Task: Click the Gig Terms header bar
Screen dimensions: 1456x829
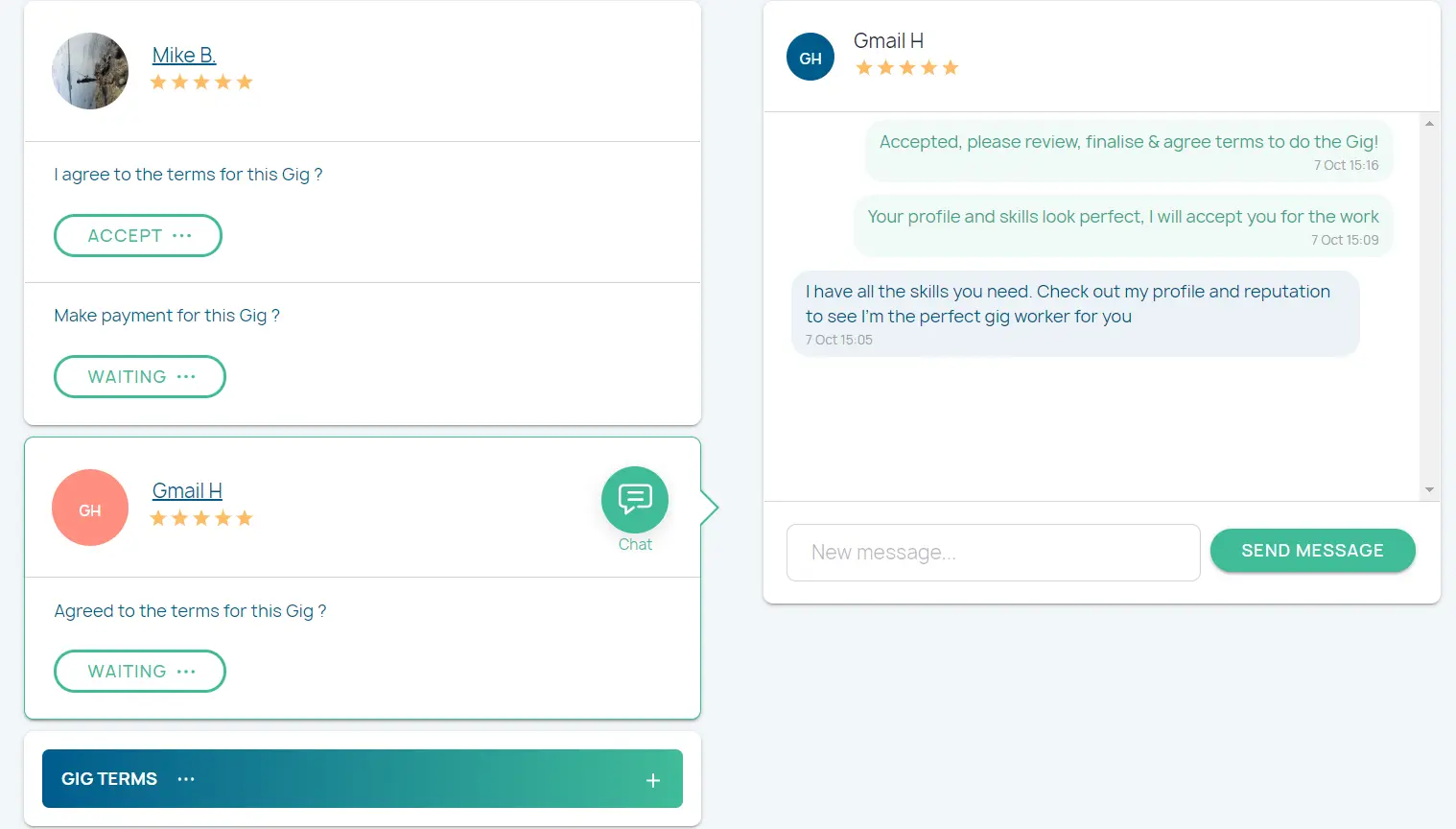Action: (384, 779)
